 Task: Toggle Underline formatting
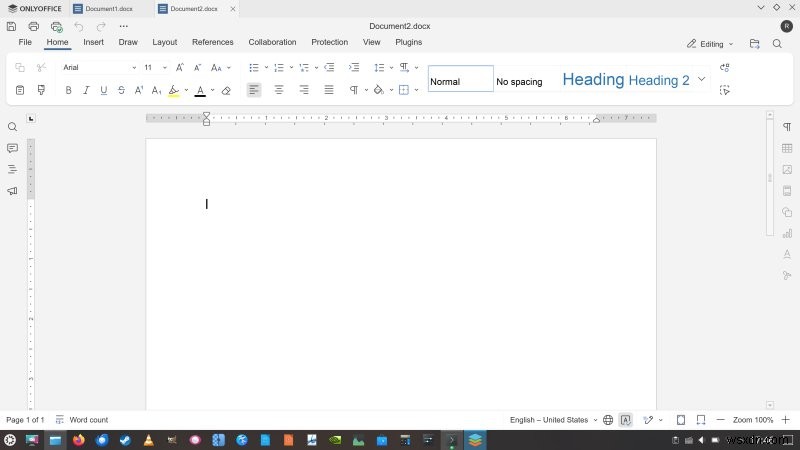point(104,90)
